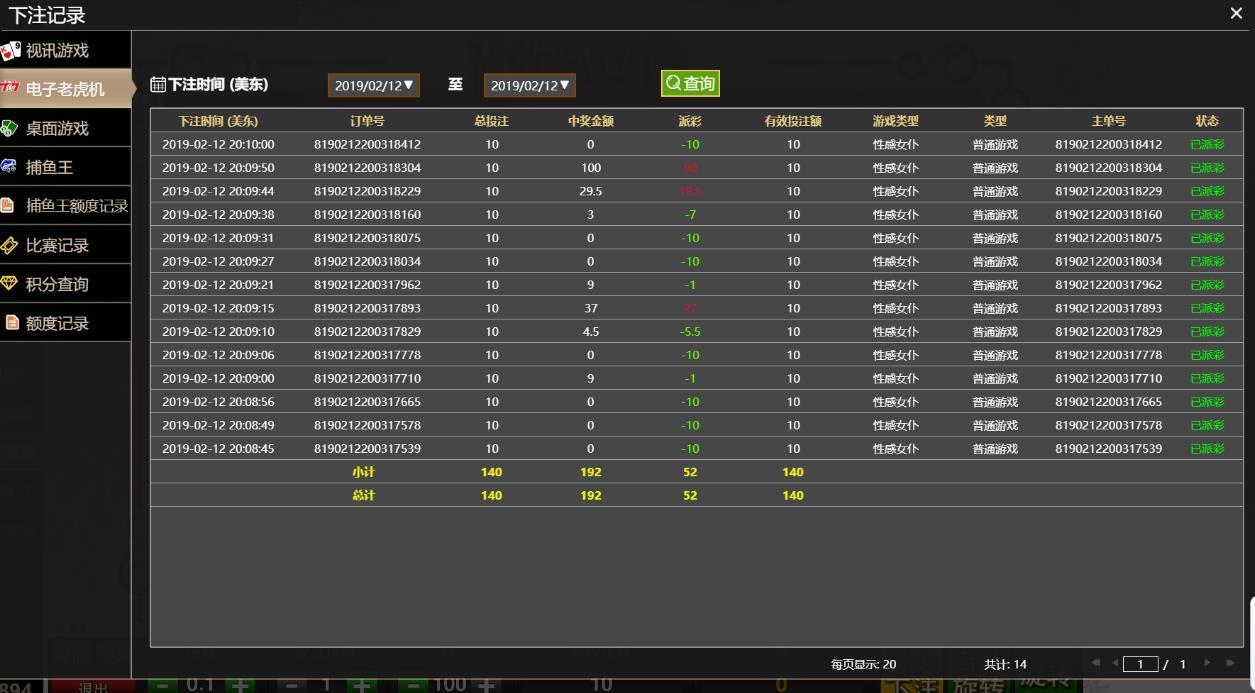Select the row timestamp 2019-02-12 20:09:38
Image resolution: width=1255 pixels, height=693 pixels.
pos(218,214)
